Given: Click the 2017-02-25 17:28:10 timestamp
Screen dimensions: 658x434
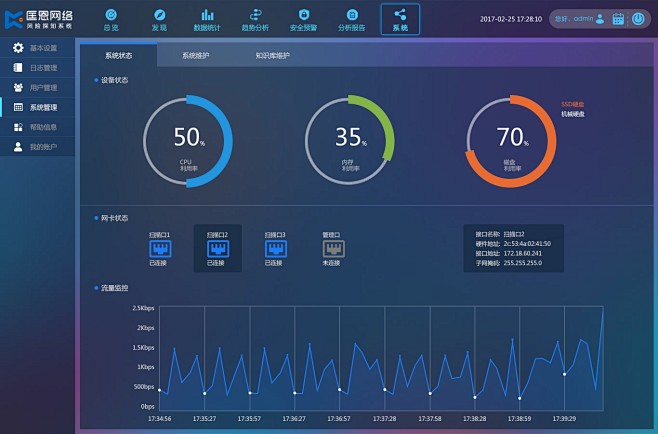Looking at the screenshot, I should tap(511, 19).
